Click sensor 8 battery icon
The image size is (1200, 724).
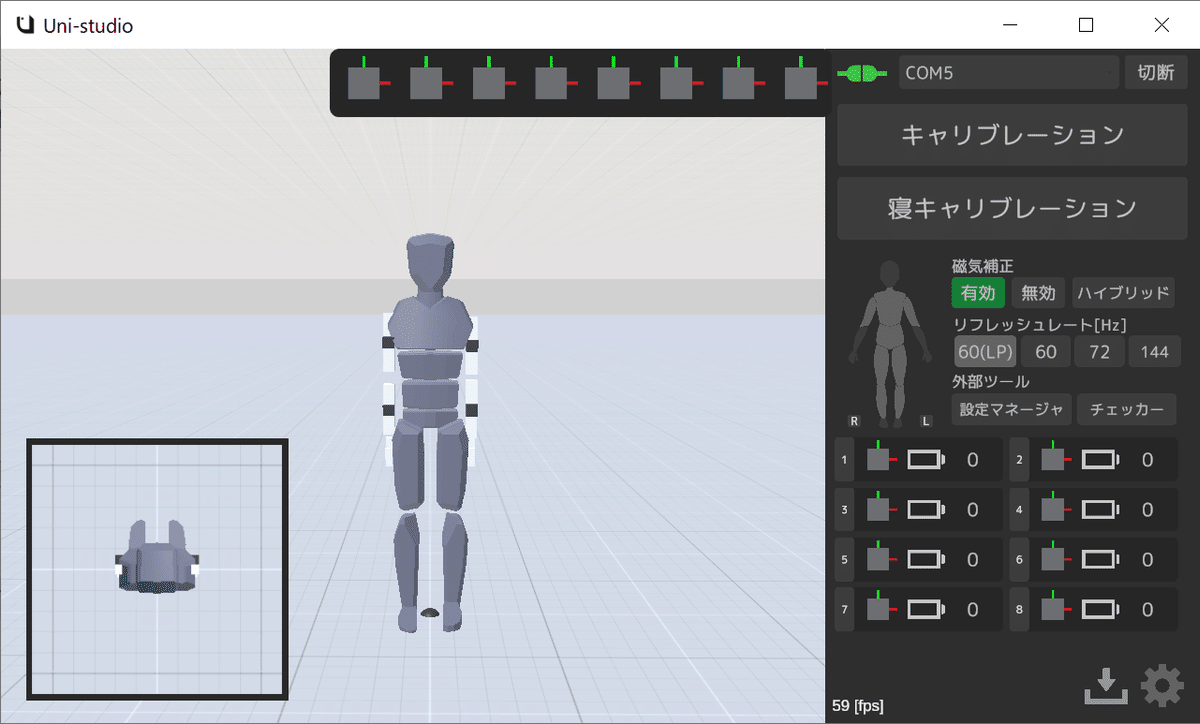point(1101,609)
